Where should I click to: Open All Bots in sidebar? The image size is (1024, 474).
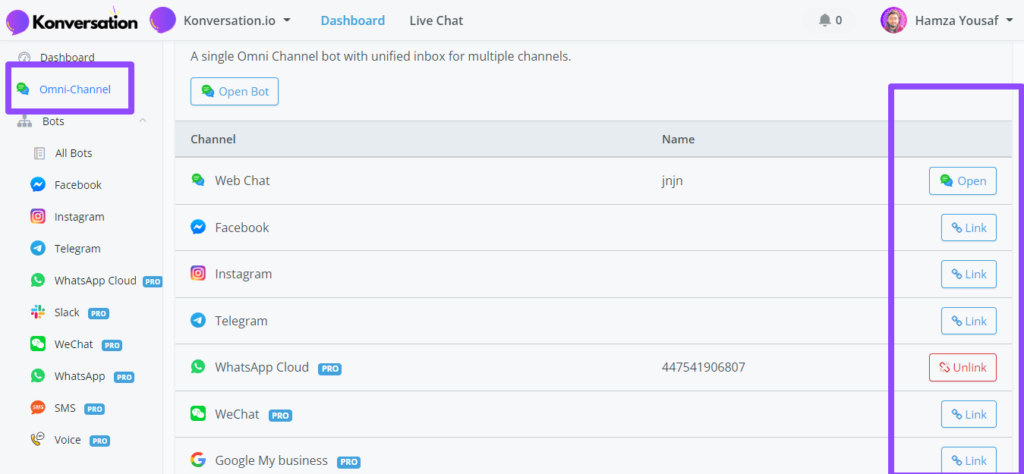pos(73,153)
